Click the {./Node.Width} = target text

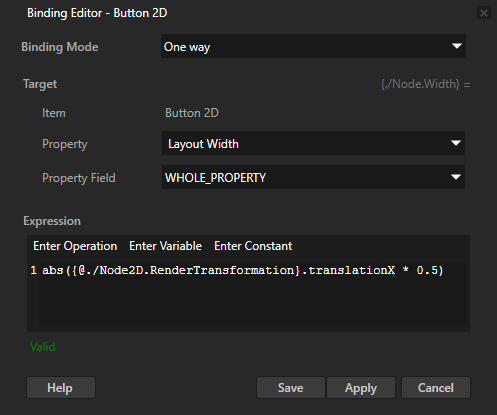(x=426, y=84)
